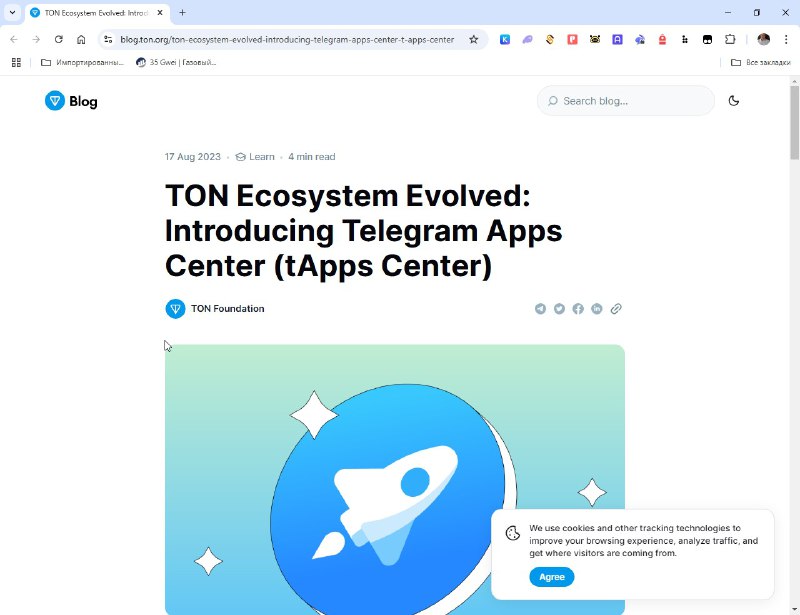800x615 pixels.
Task: Close the TON Ecosystem Evolved tab
Action: [x=160, y=13]
